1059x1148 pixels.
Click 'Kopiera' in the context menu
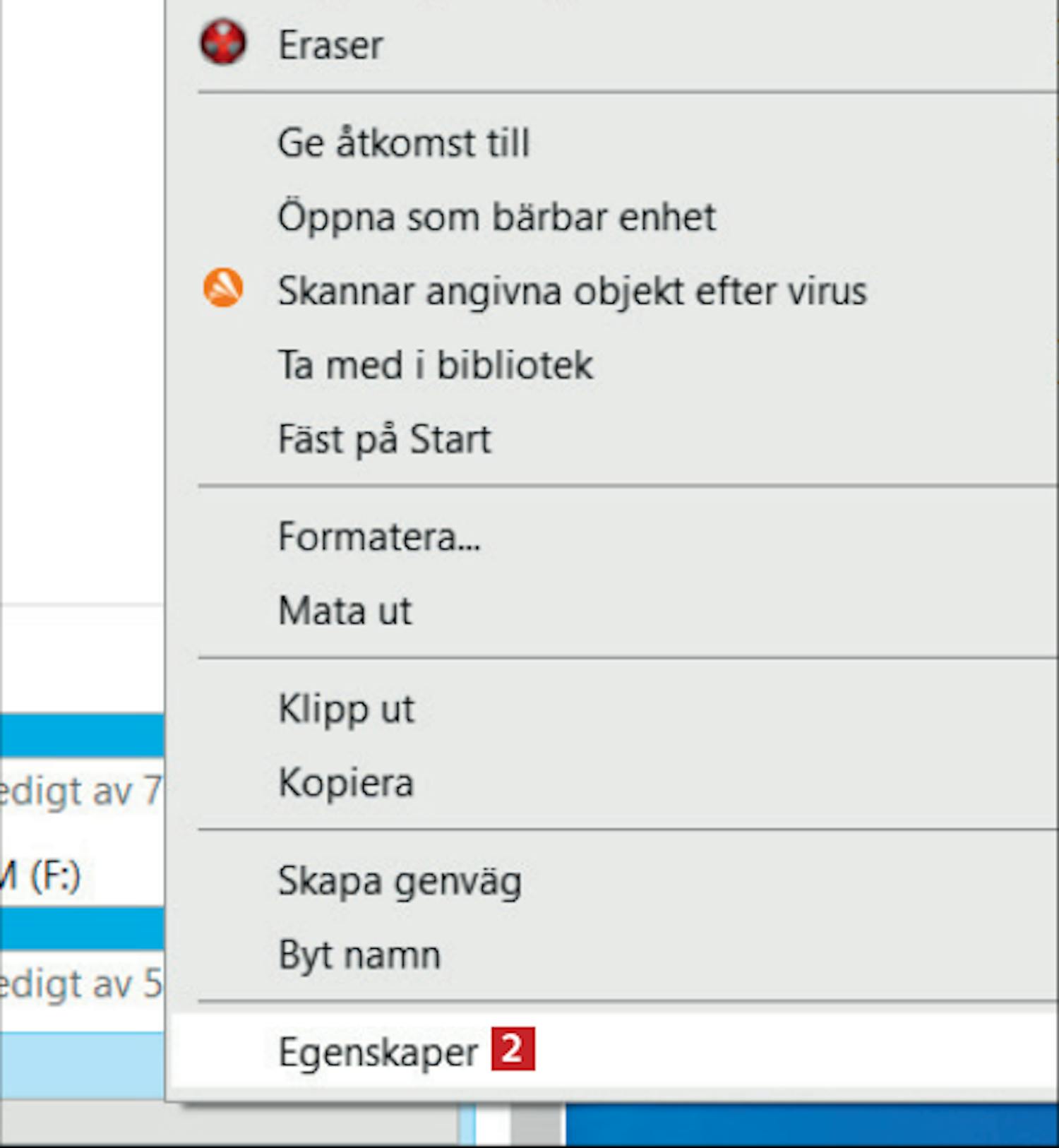346,783
